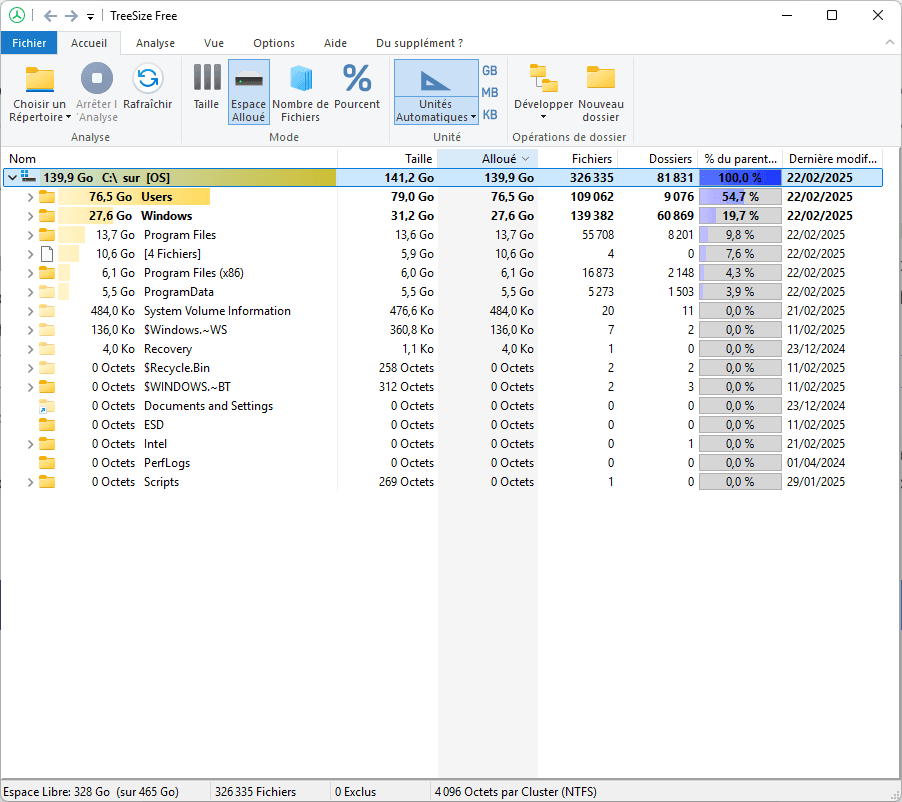This screenshot has height=802, width=902.
Task: Sort by the Taille column header
Action: tap(387, 159)
